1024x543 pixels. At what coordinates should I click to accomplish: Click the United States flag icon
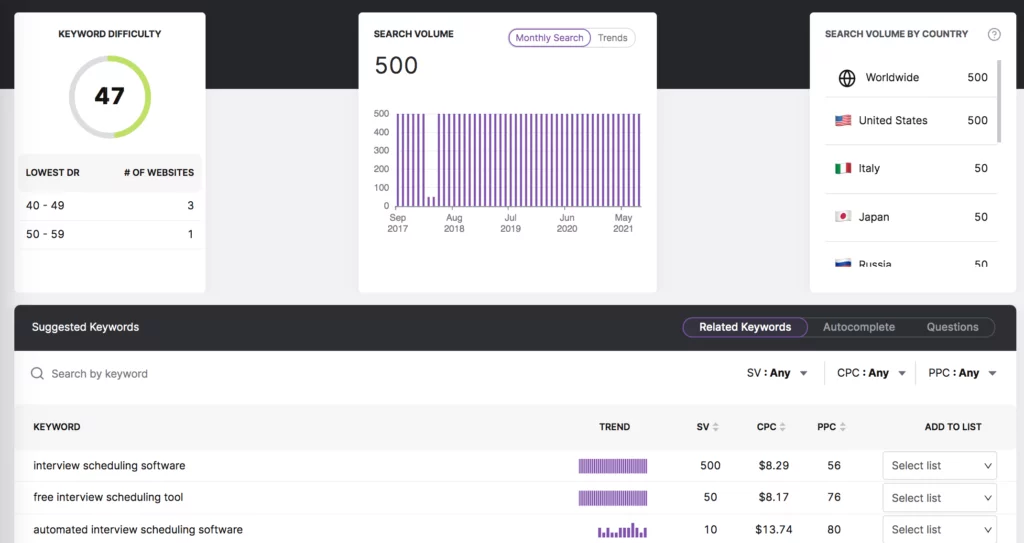(843, 121)
